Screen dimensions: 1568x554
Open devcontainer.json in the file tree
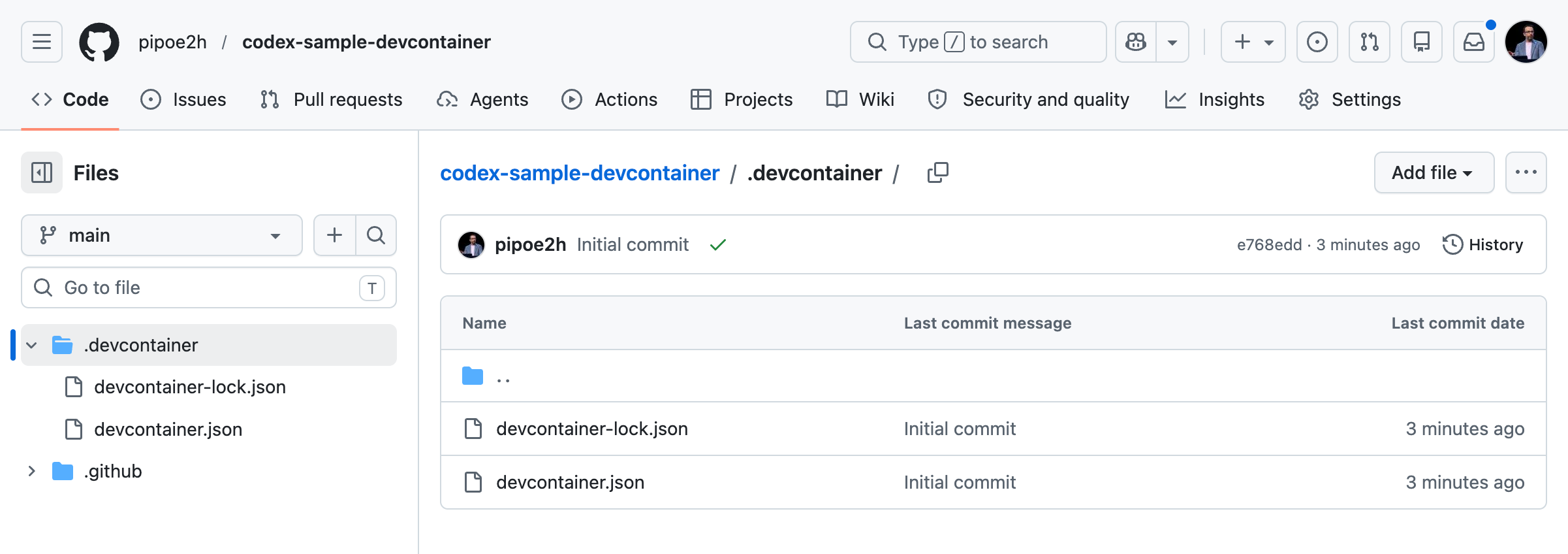pyautogui.click(x=168, y=429)
